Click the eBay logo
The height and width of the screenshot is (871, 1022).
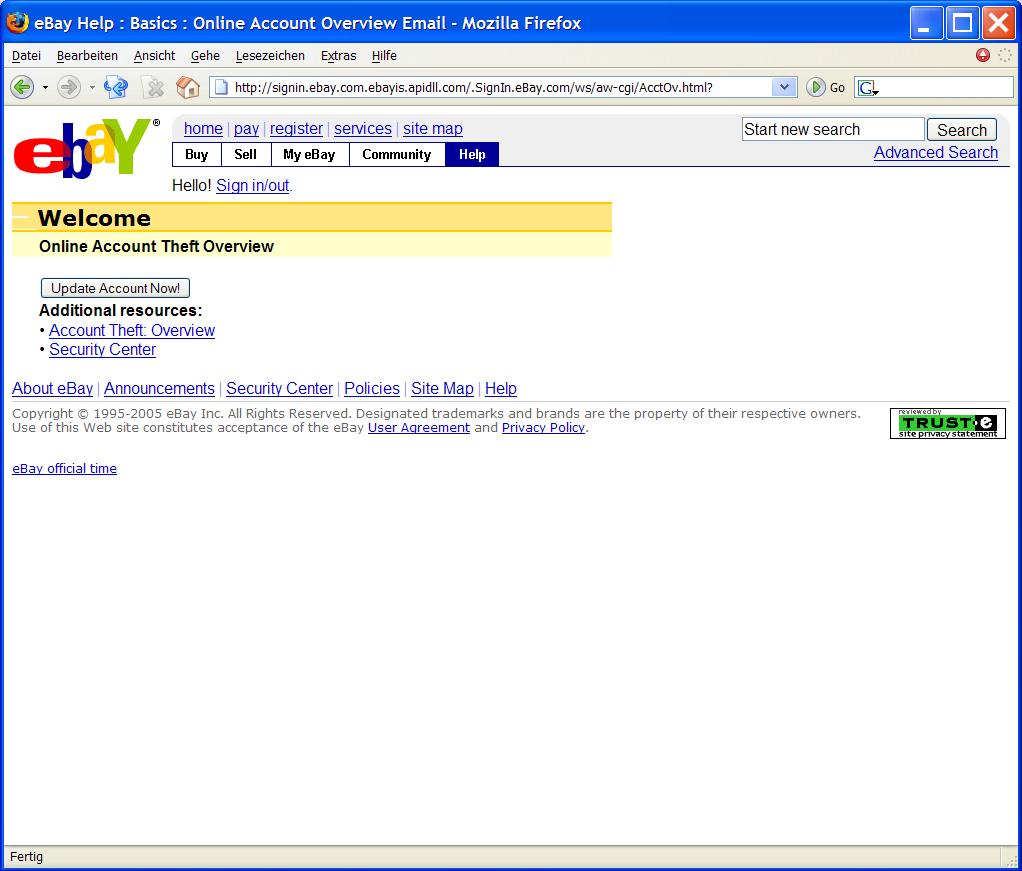tap(87, 149)
